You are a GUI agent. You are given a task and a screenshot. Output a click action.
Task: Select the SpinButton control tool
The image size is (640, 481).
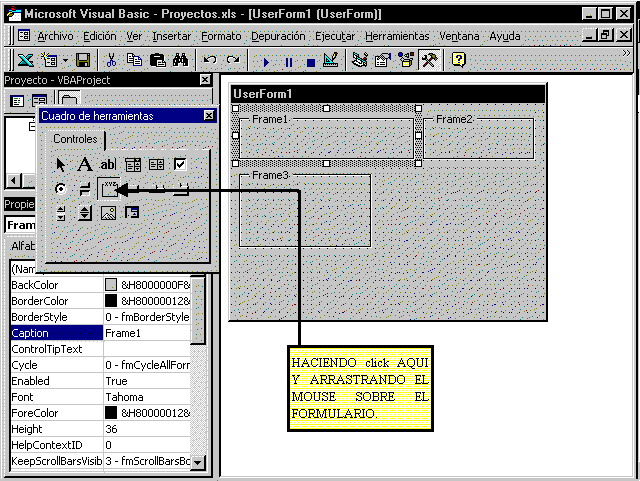(x=84, y=213)
